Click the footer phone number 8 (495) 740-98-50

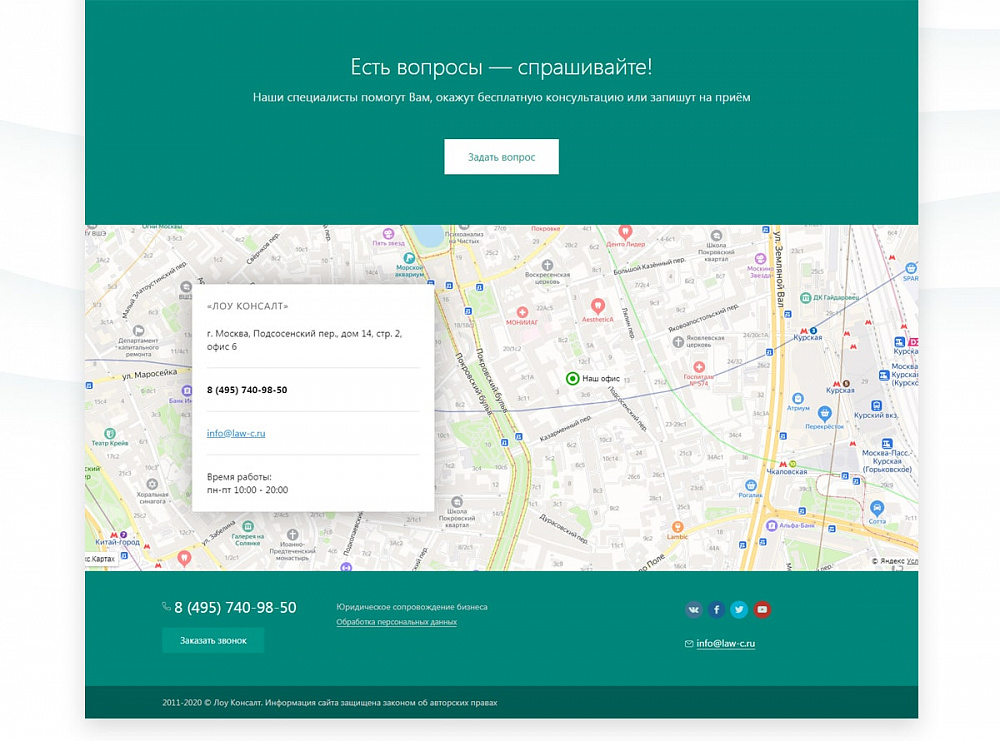tap(235, 607)
